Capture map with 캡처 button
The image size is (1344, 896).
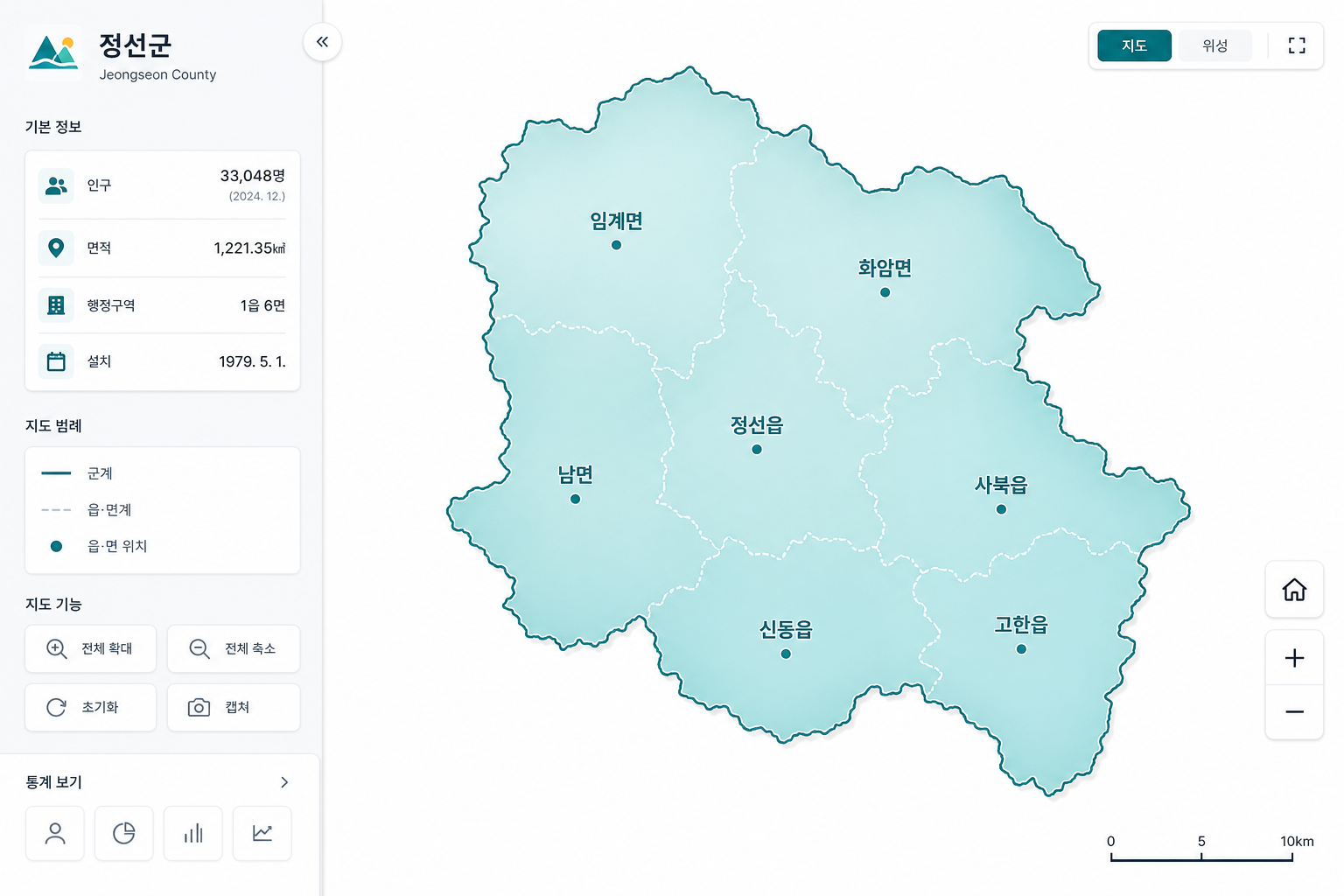(234, 707)
